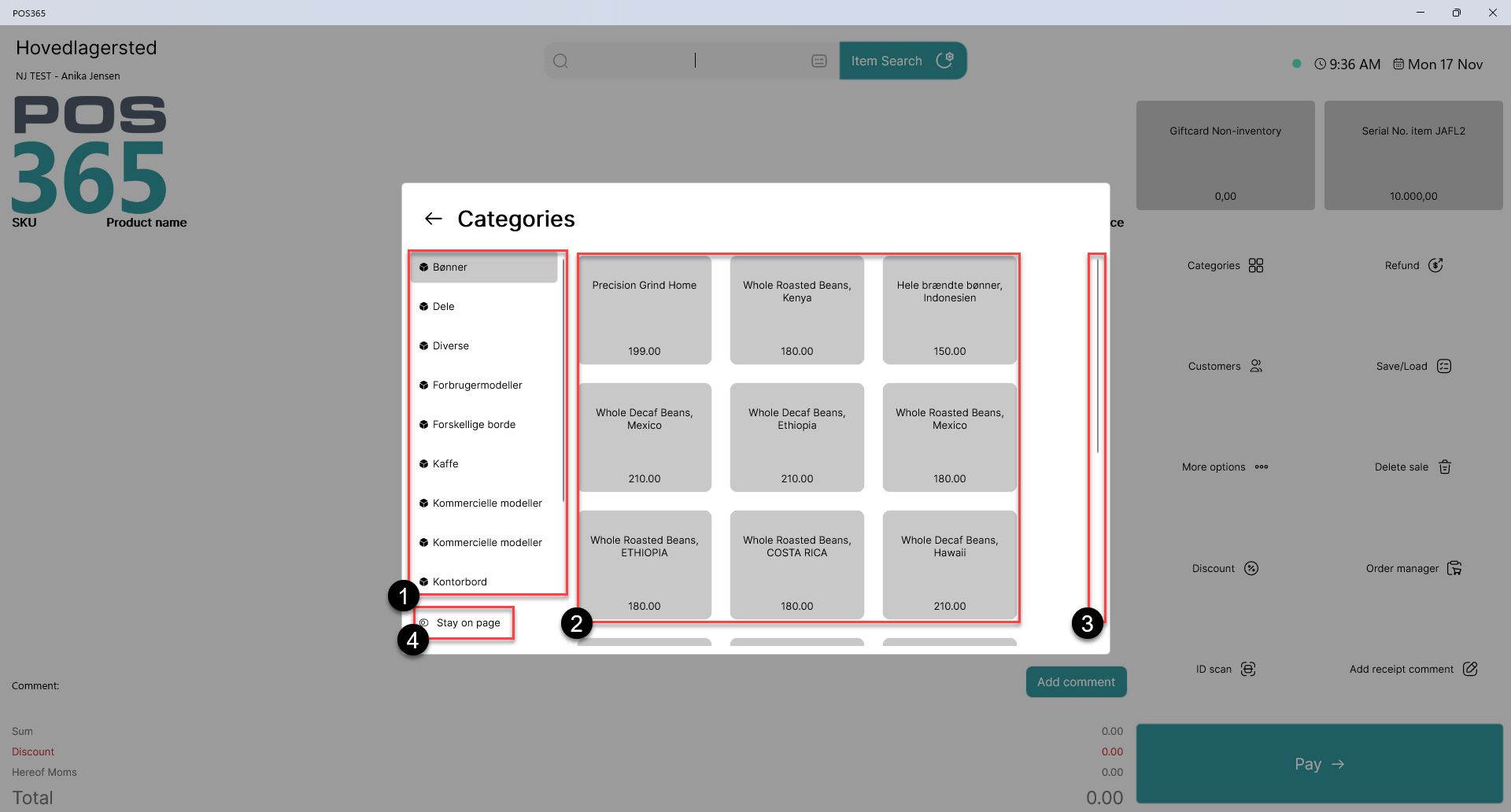This screenshot has height=812, width=1511.
Task: Click the Item Search button
Action: 903,61
